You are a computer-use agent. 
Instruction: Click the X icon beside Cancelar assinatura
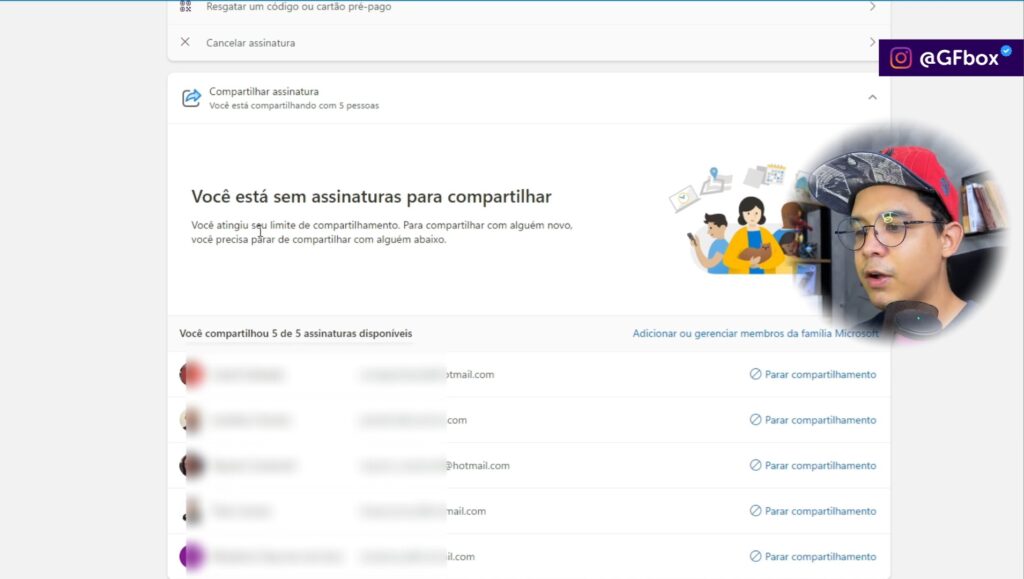[x=185, y=42]
